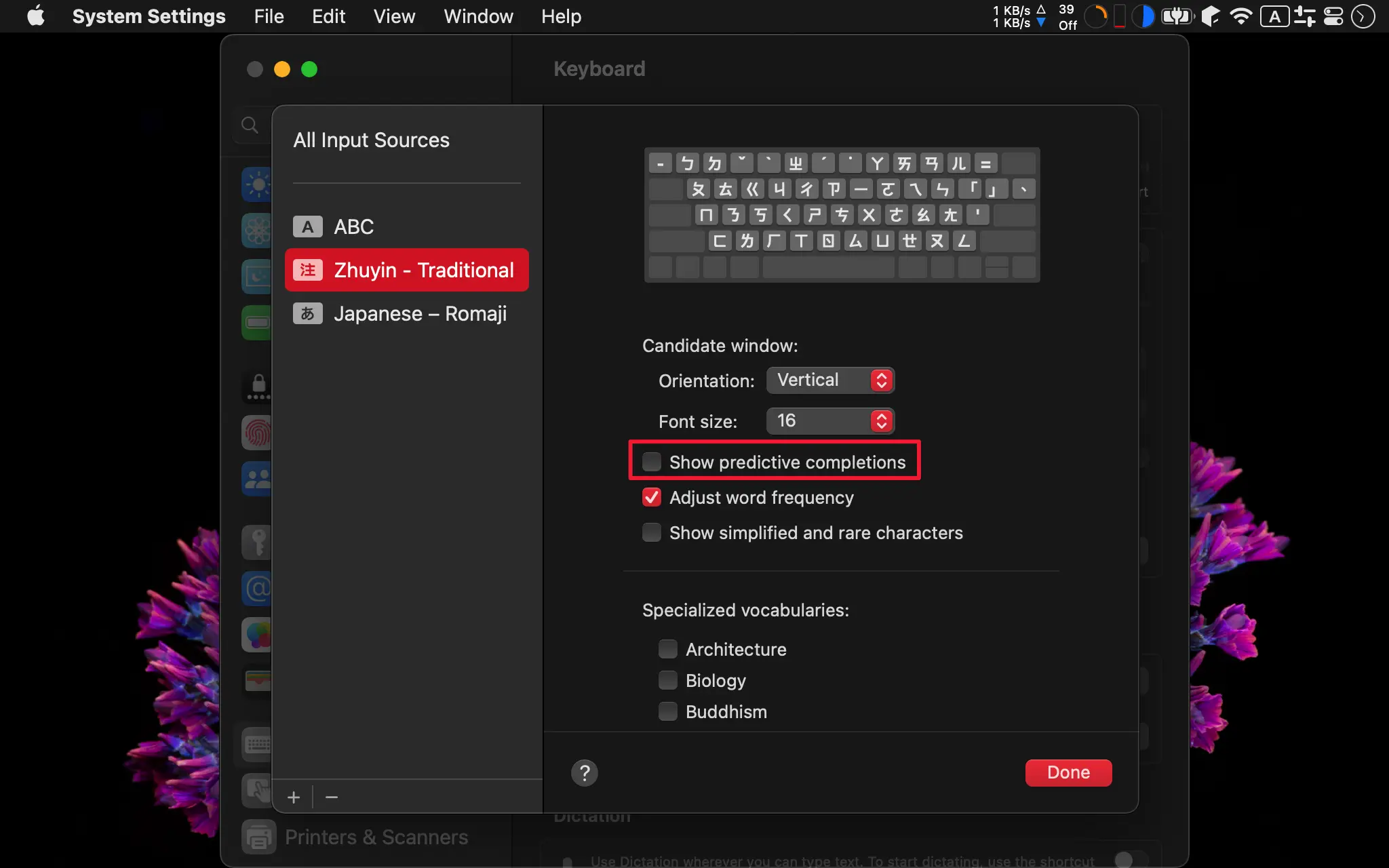Viewport: 1389px width, 868px height.
Task: Click the ABC 'A' source icon
Action: pyautogui.click(x=307, y=226)
